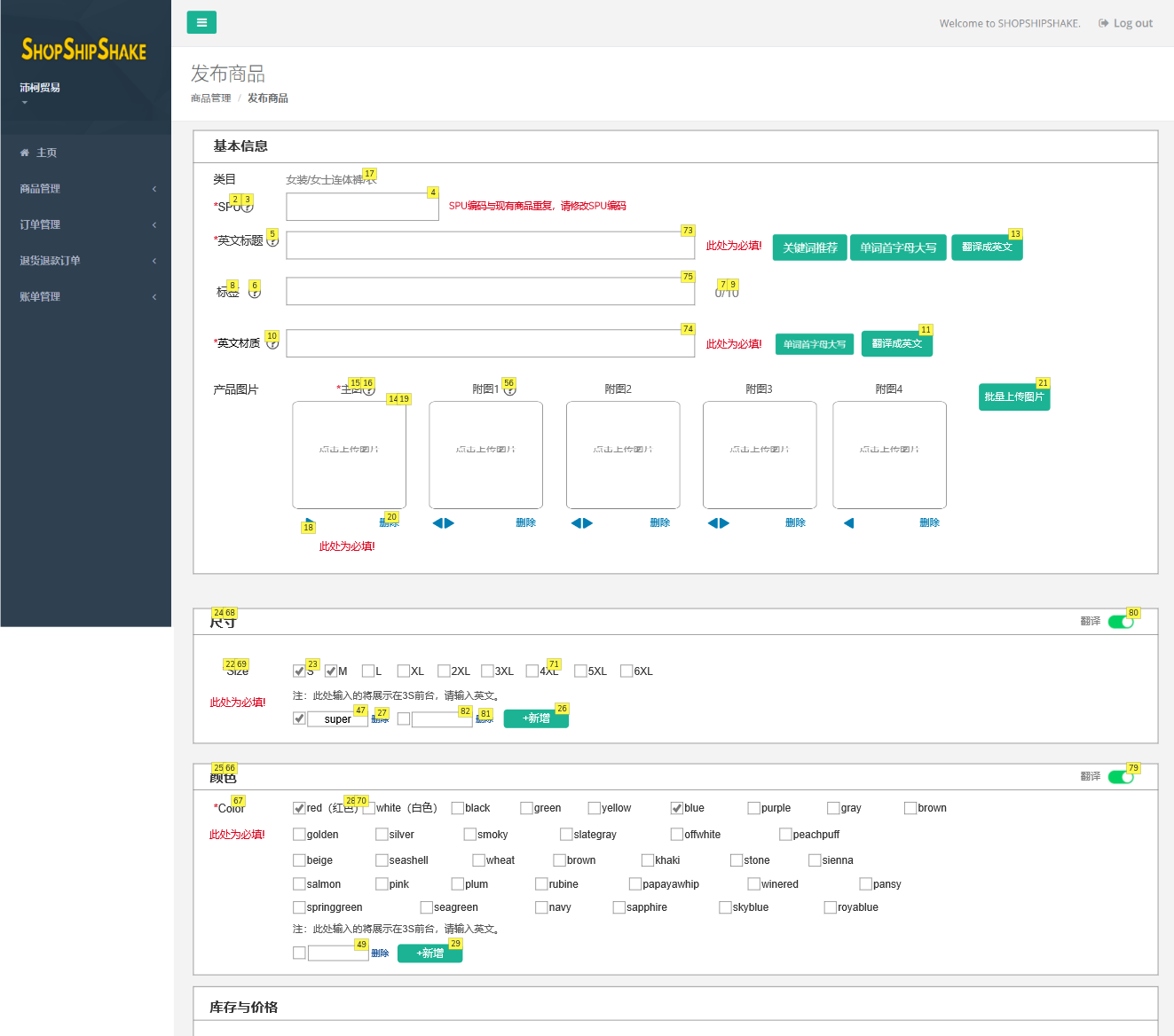The width and height of the screenshot is (1174, 1036).
Task: Click the right arrow under 附图2
Action: pyautogui.click(x=588, y=523)
